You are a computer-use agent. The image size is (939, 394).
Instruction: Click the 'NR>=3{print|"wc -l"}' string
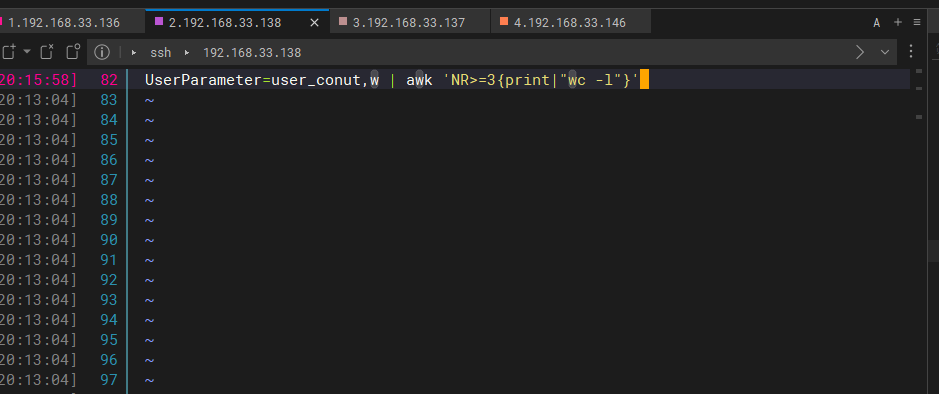(x=541, y=80)
